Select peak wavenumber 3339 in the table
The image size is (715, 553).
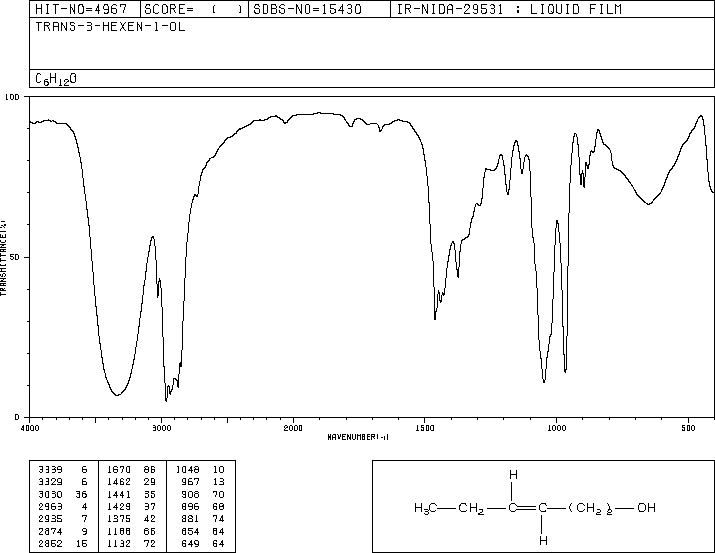tap(51, 469)
